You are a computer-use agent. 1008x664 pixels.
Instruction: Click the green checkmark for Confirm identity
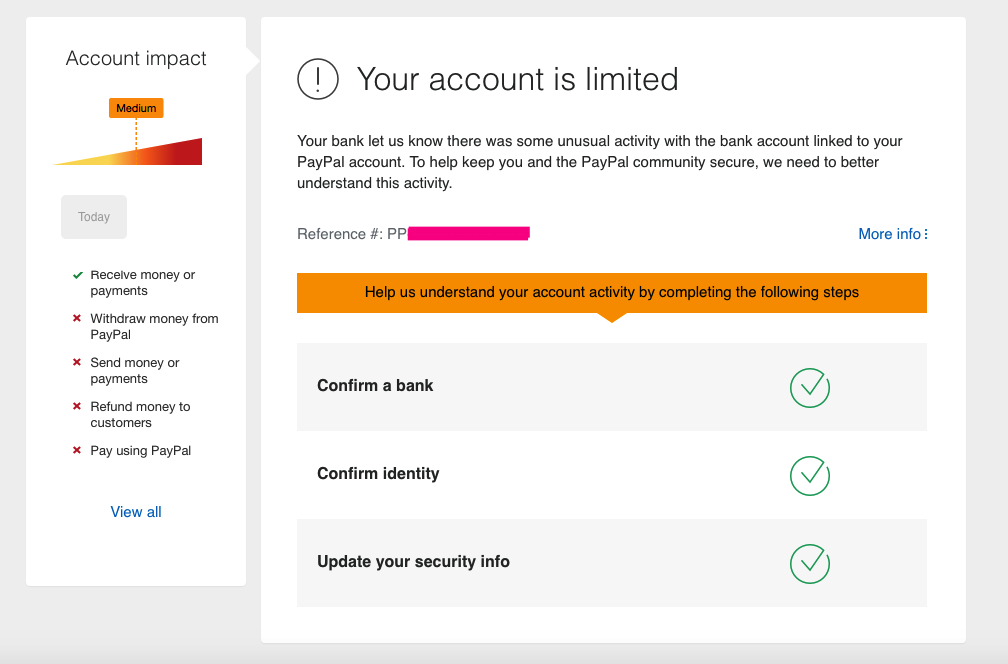click(809, 475)
